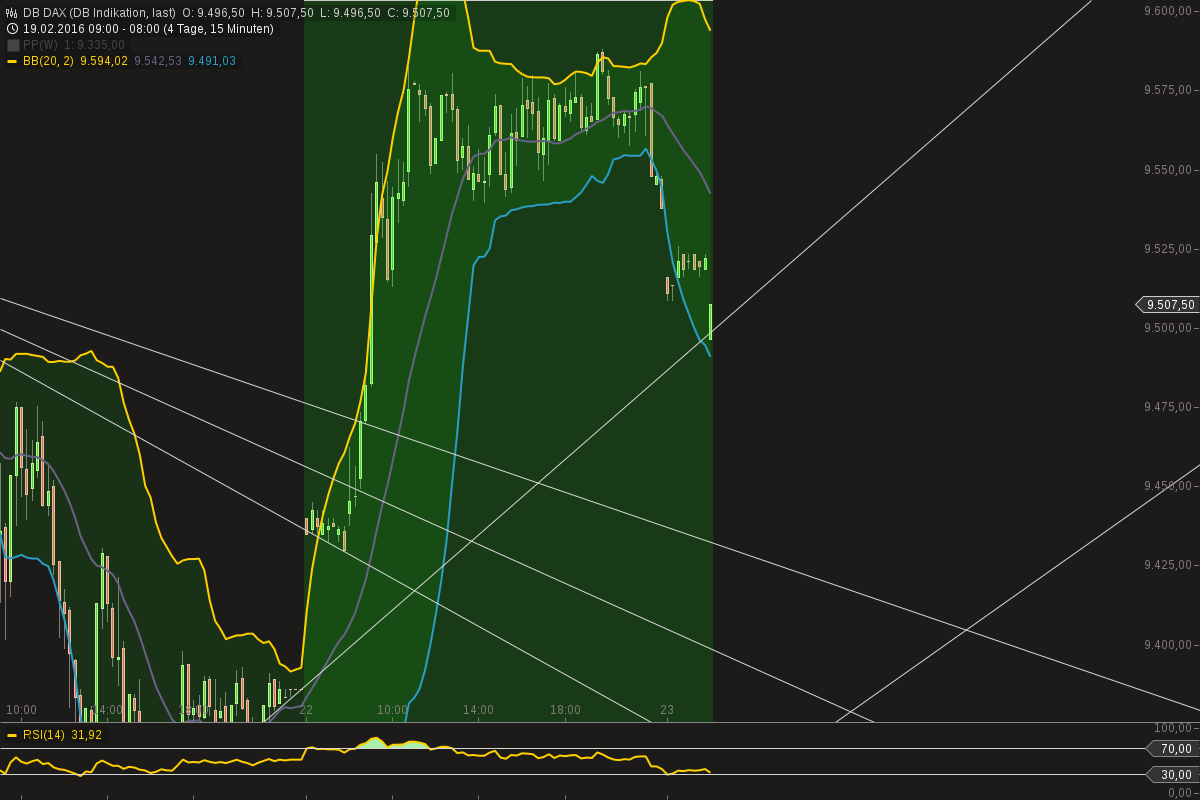The height and width of the screenshot is (800, 1200).
Task: Click the yellow line icon beside RSI(14)
Action: coord(12,735)
